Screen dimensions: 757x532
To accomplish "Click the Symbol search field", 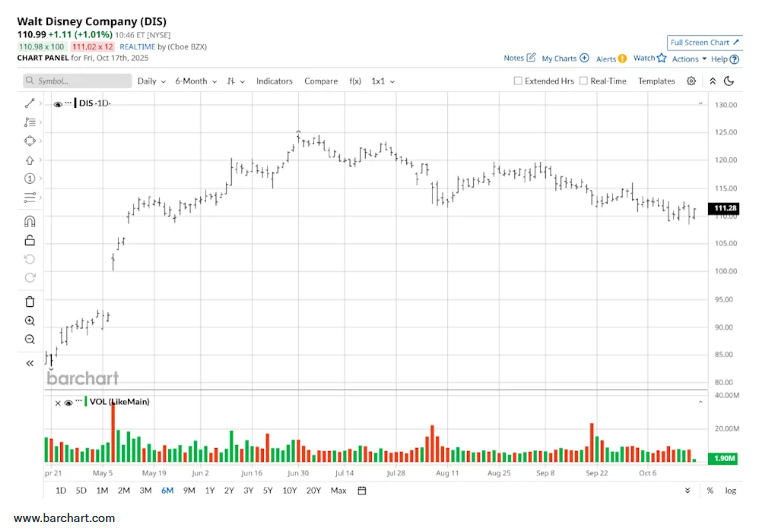I will (77, 81).
